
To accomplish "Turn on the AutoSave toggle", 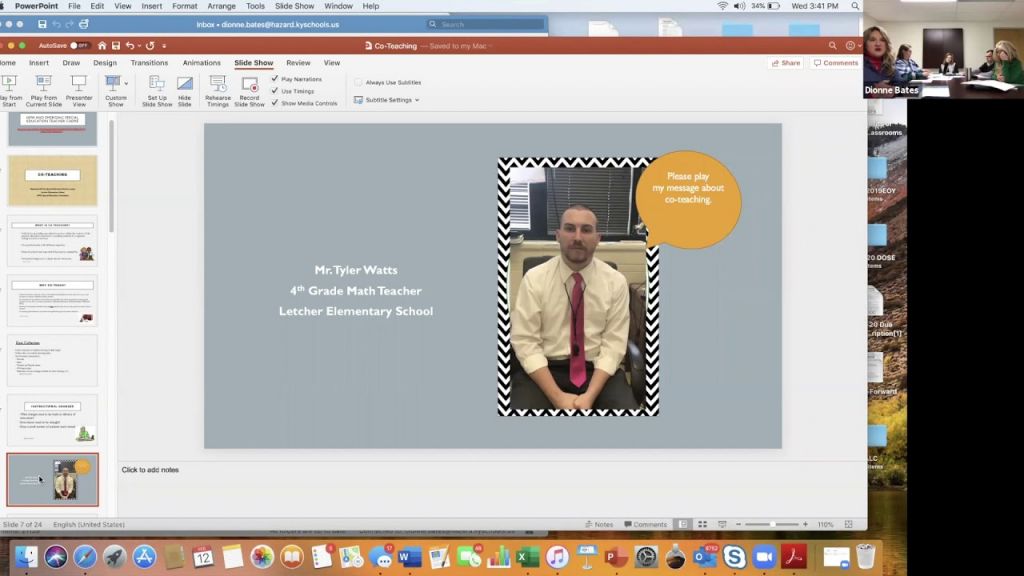I will click(x=76, y=46).
